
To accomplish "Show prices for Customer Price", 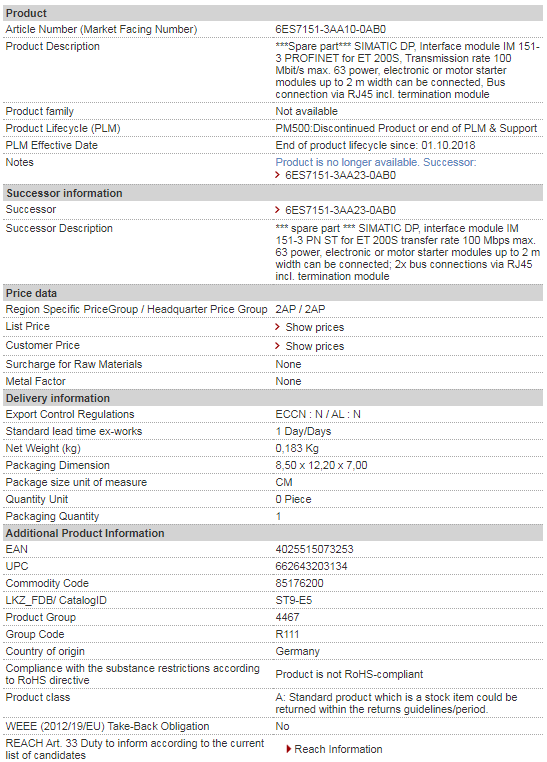I will pyautogui.click(x=315, y=346).
